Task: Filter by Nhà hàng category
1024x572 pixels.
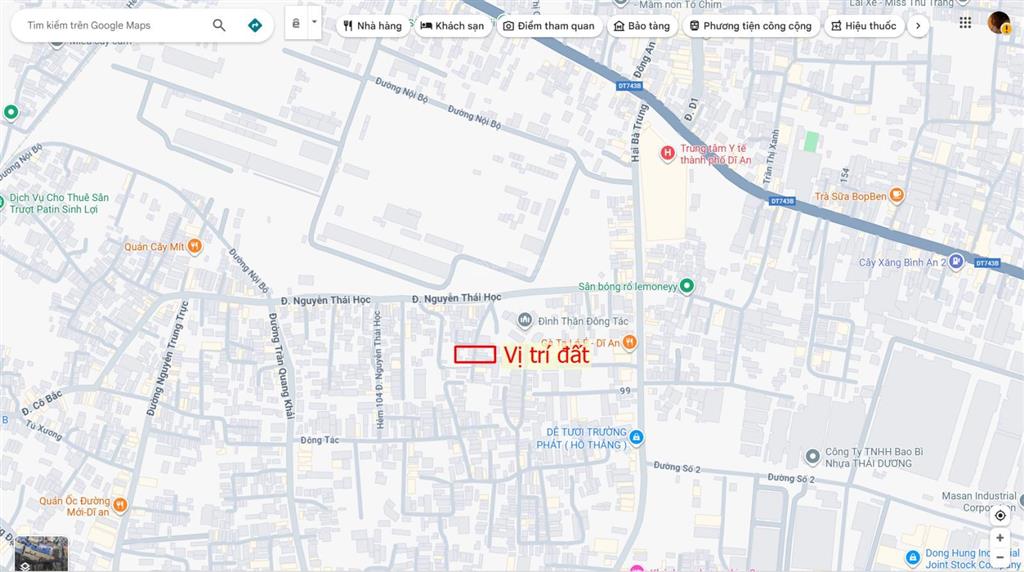Action: pos(372,26)
